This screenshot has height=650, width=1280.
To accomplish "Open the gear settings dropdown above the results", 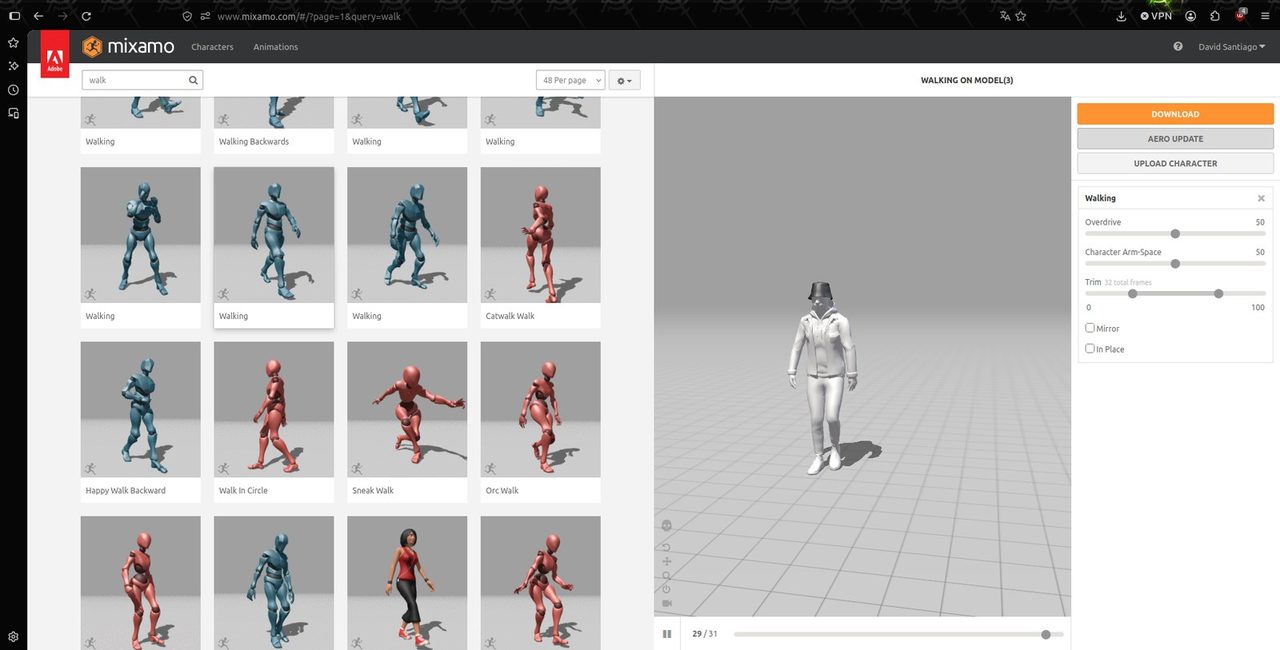I will coord(624,80).
